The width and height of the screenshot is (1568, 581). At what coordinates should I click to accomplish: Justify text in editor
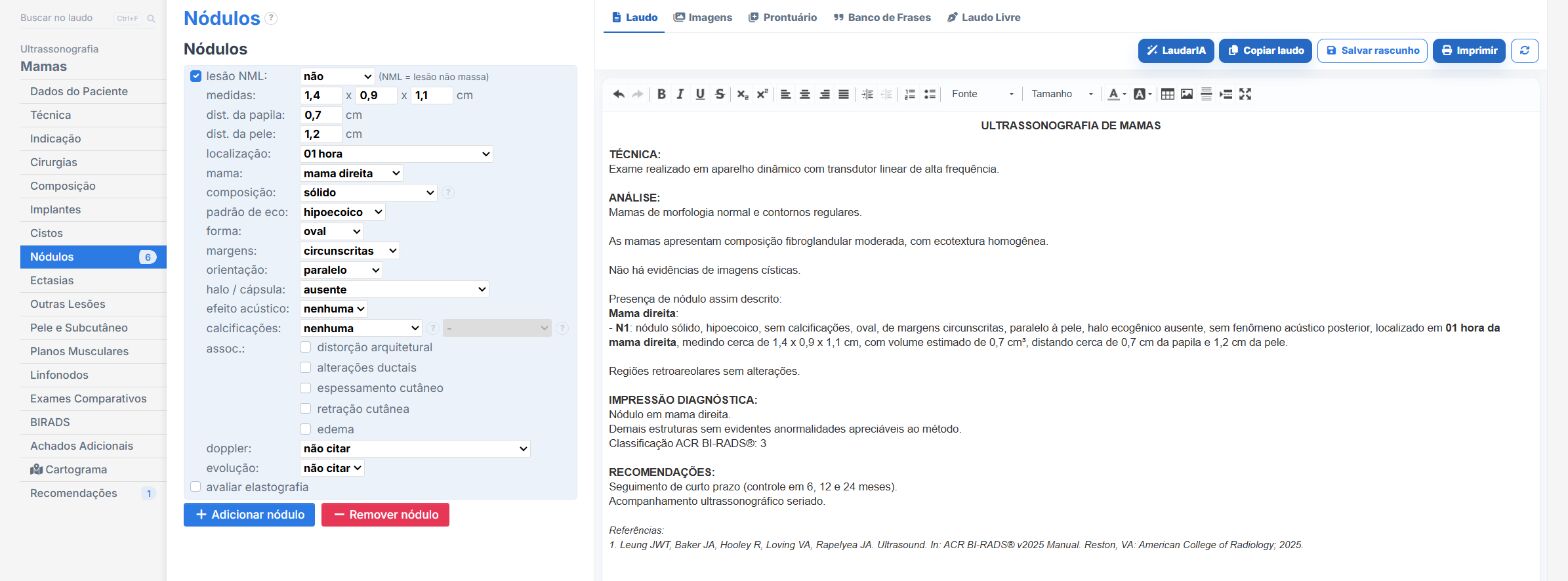pos(844,94)
